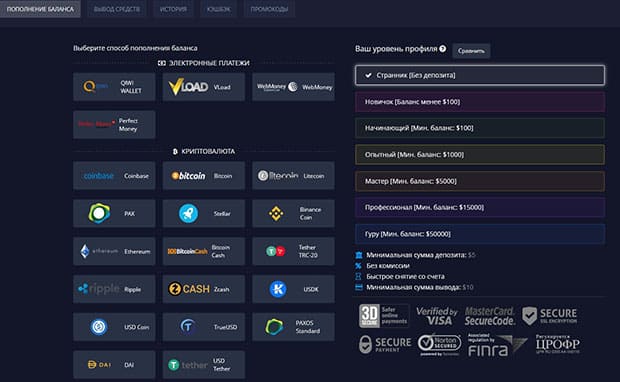Open the Промокоды tab
The height and width of the screenshot is (382, 620).
point(269,9)
